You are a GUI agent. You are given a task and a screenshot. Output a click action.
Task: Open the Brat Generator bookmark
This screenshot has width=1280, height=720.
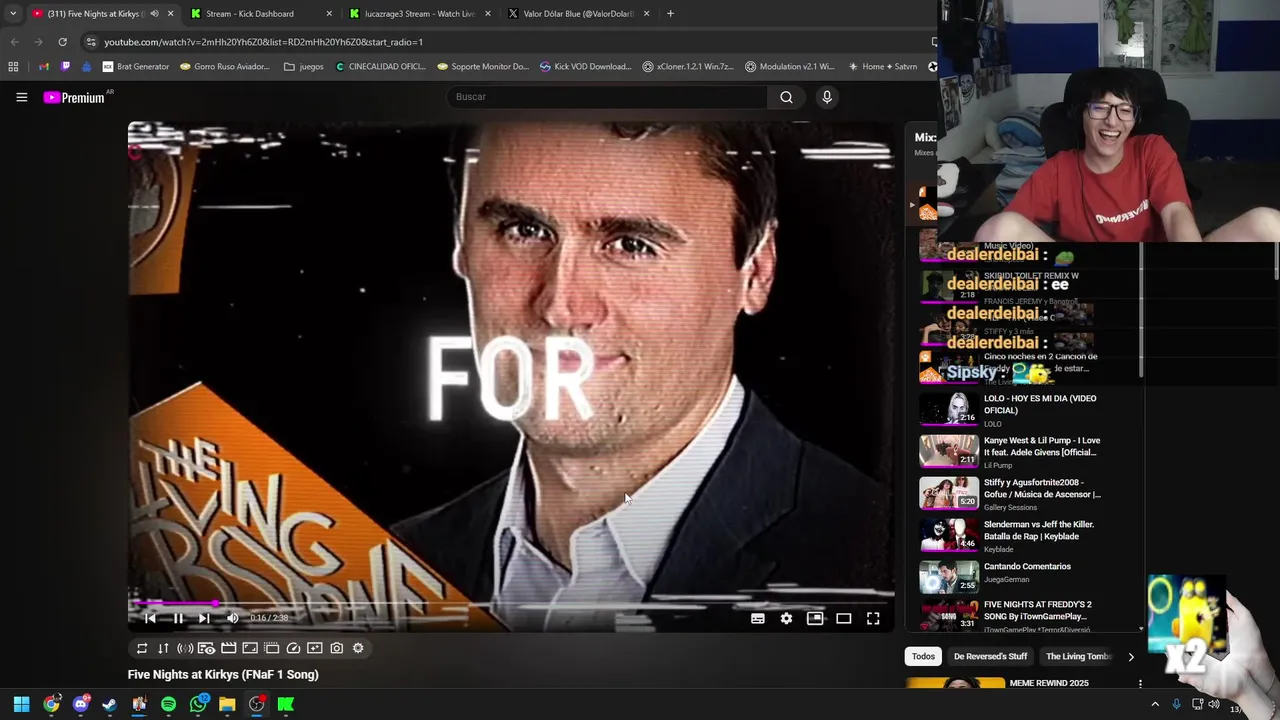[136, 67]
